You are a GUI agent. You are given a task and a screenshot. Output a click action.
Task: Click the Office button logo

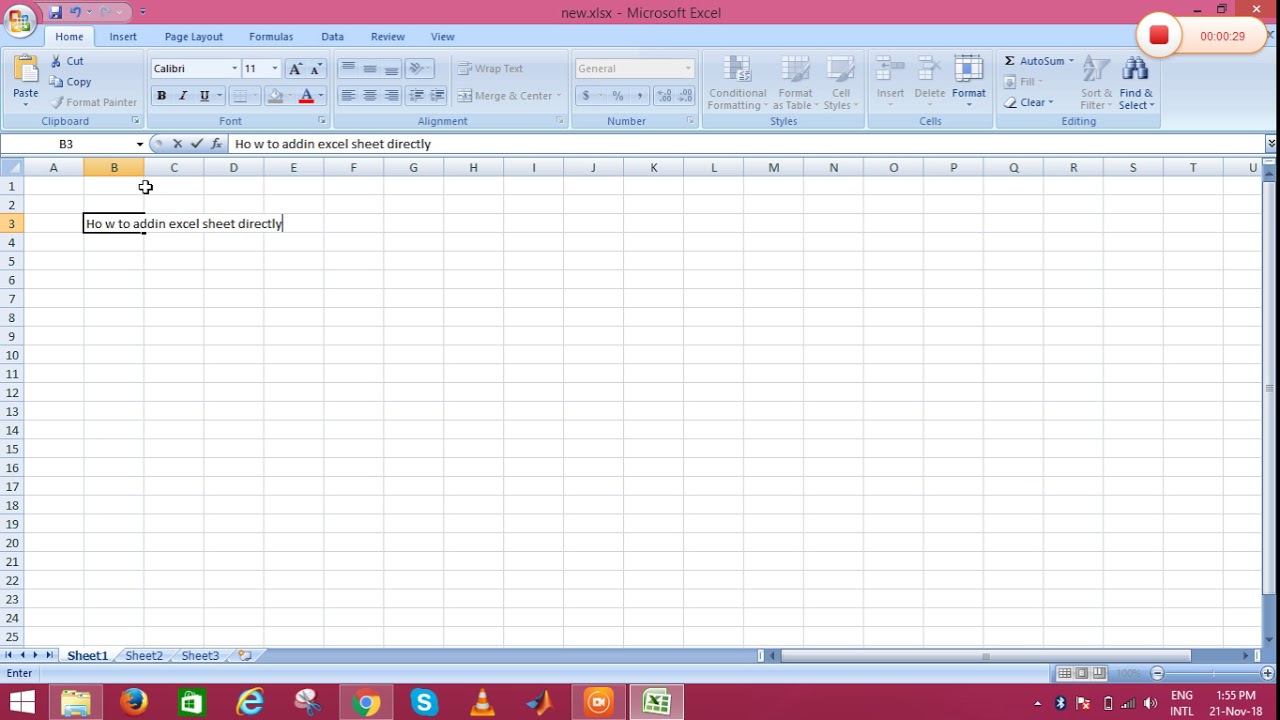(19, 21)
